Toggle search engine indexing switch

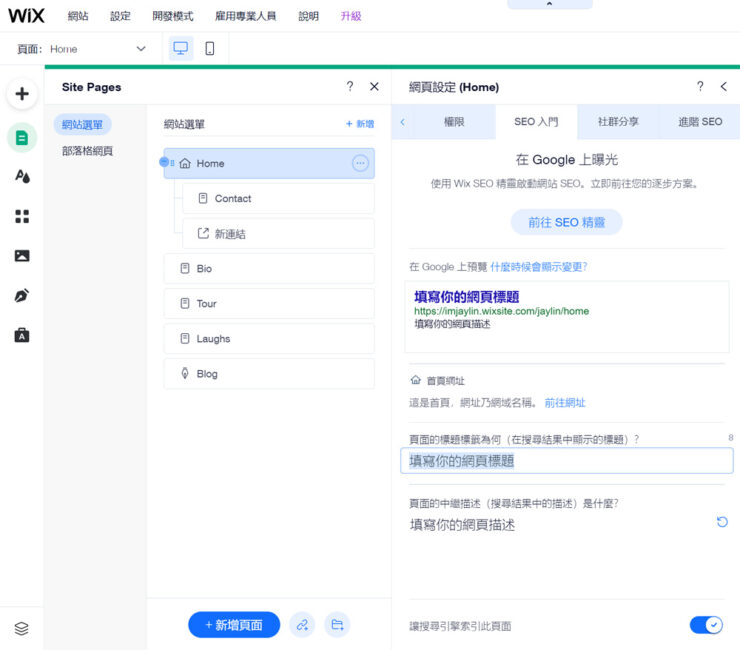click(x=706, y=625)
